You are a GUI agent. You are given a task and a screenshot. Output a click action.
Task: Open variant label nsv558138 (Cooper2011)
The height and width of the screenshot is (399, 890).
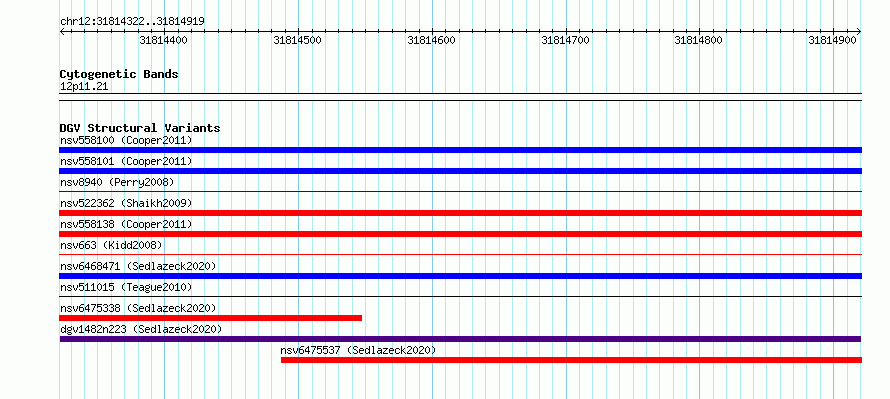126,224
